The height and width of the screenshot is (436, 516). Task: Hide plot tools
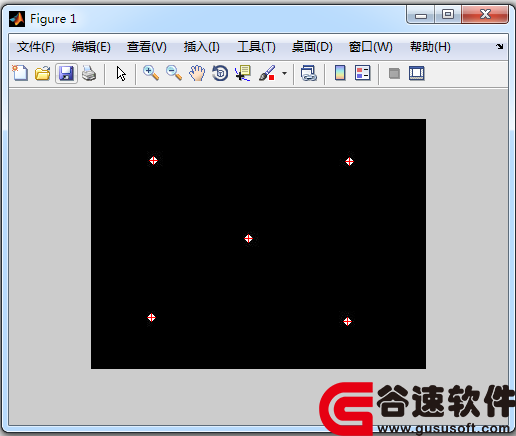click(394, 73)
